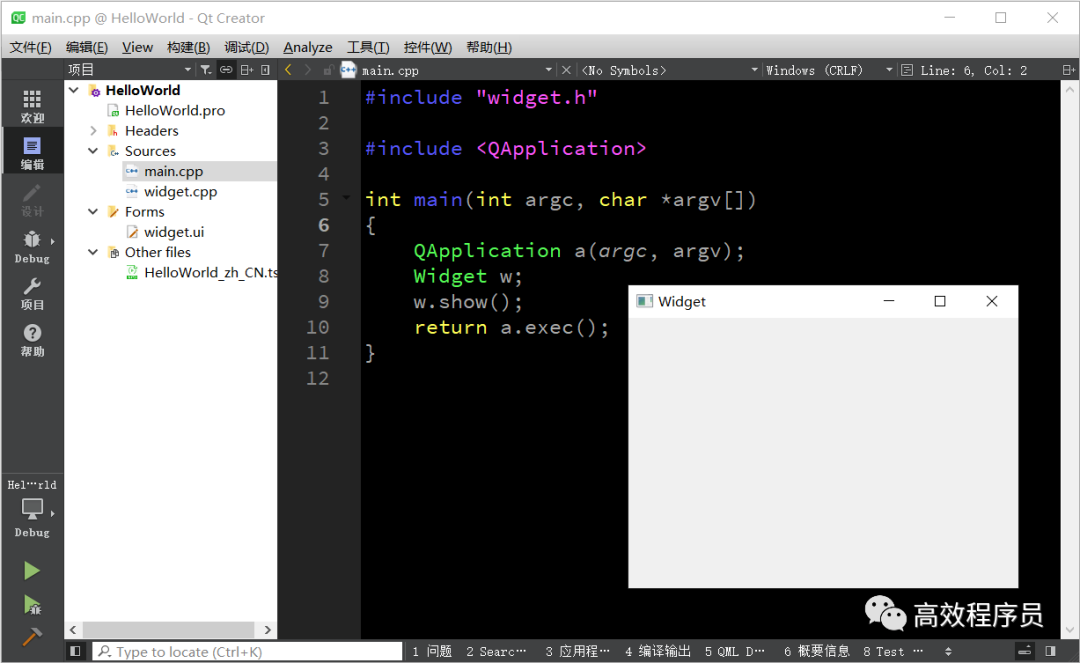Open the 帮助(H) menu
1080x663 pixels.
tap(489, 48)
